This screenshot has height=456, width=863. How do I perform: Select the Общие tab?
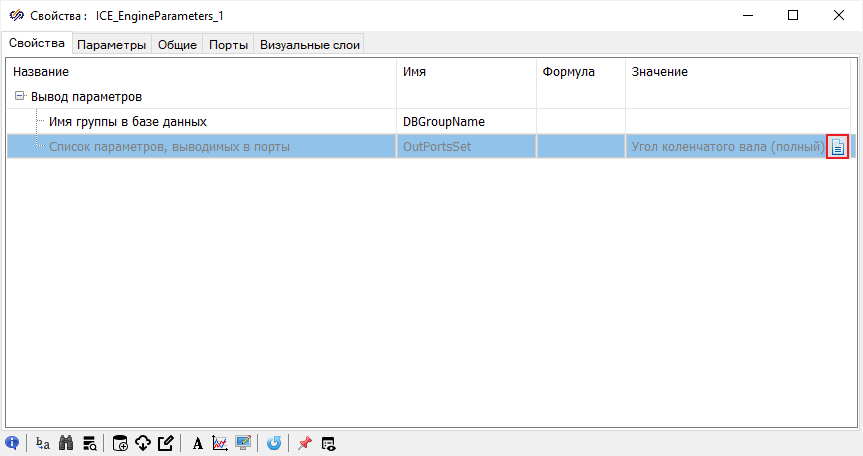[177, 45]
